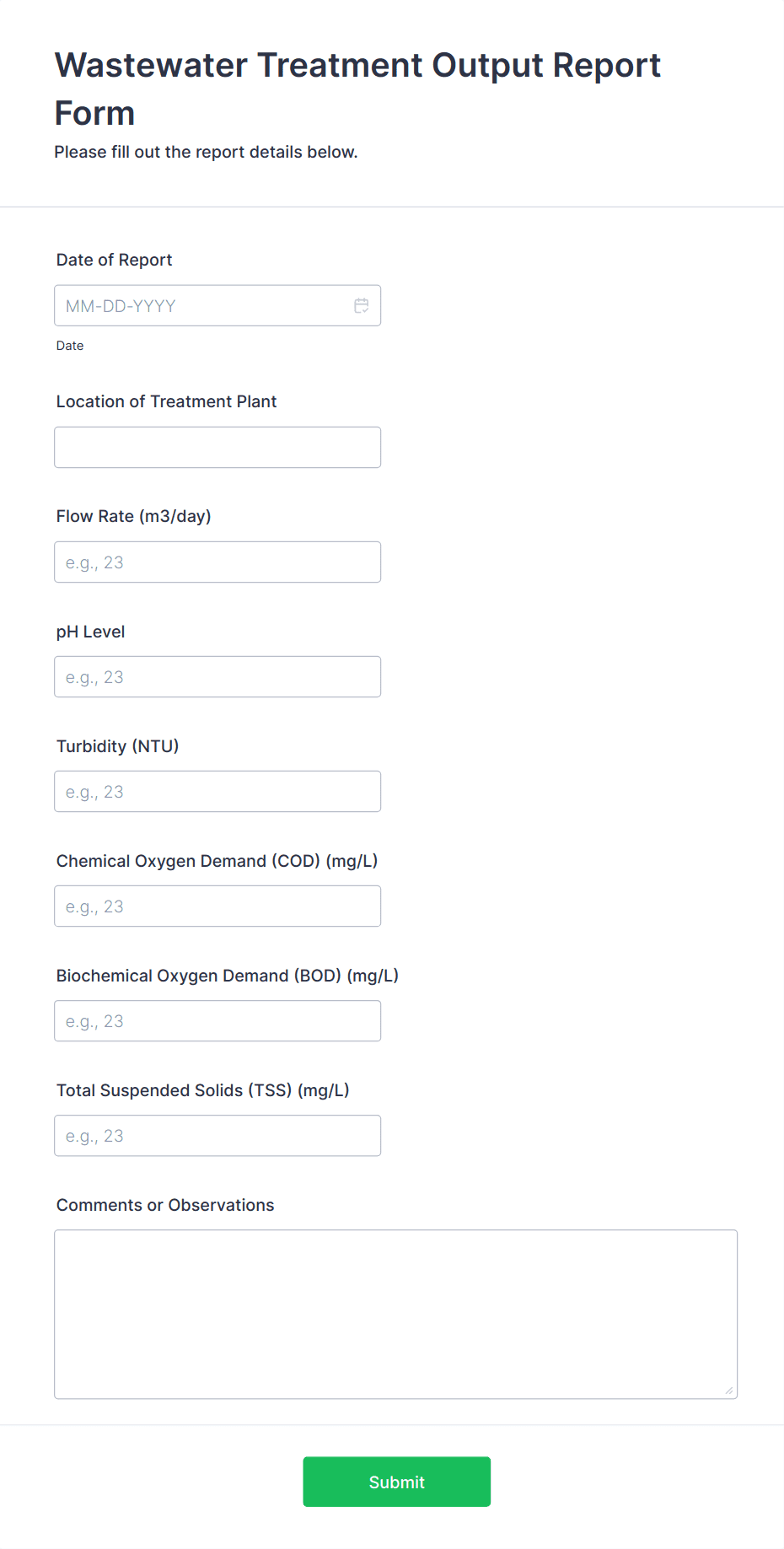The height and width of the screenshot is (1549, 784).
Task: Click the Comments or Observations label
Action: (x=165, y=1204)
